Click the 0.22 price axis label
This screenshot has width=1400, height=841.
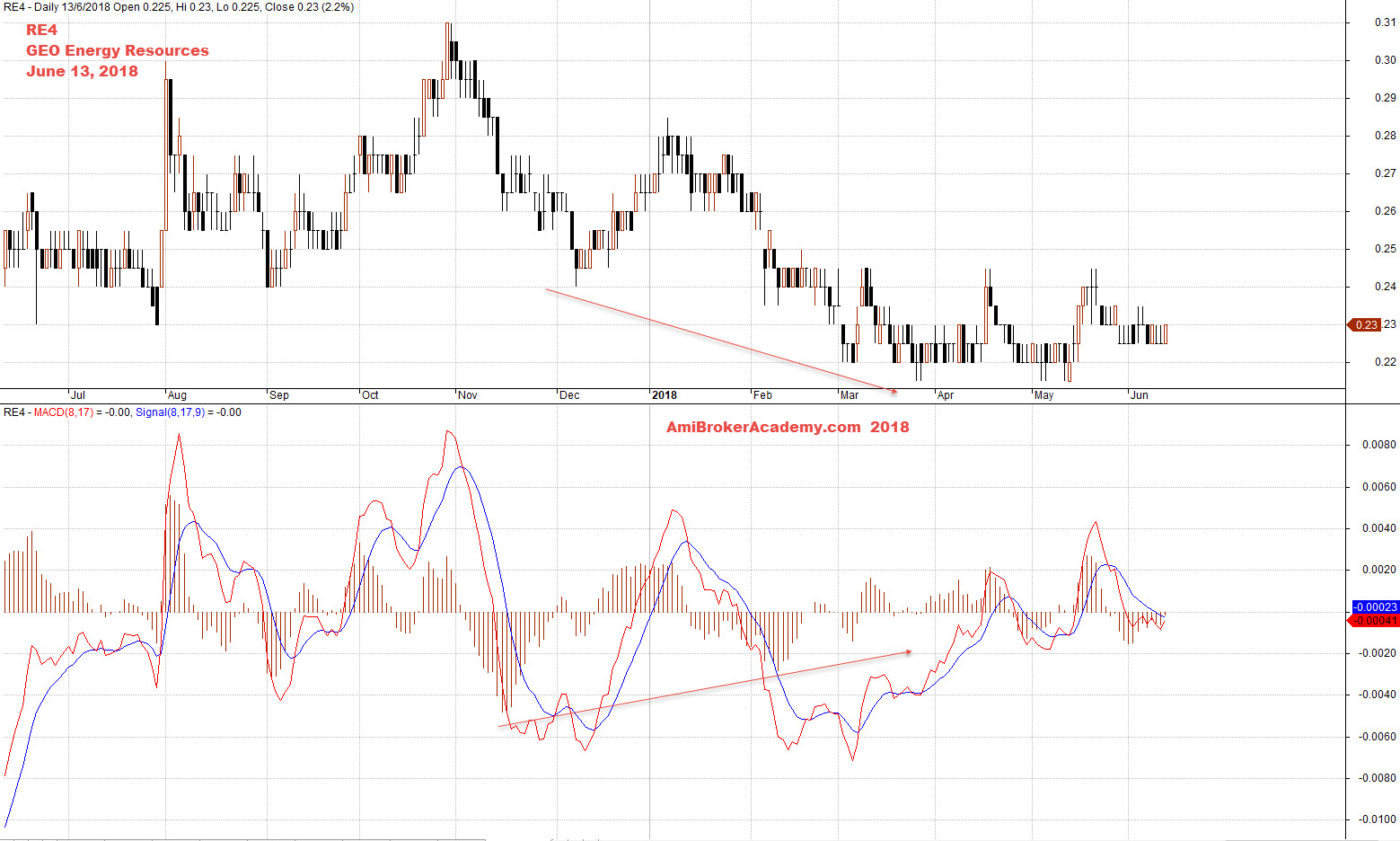point(1383,362)
